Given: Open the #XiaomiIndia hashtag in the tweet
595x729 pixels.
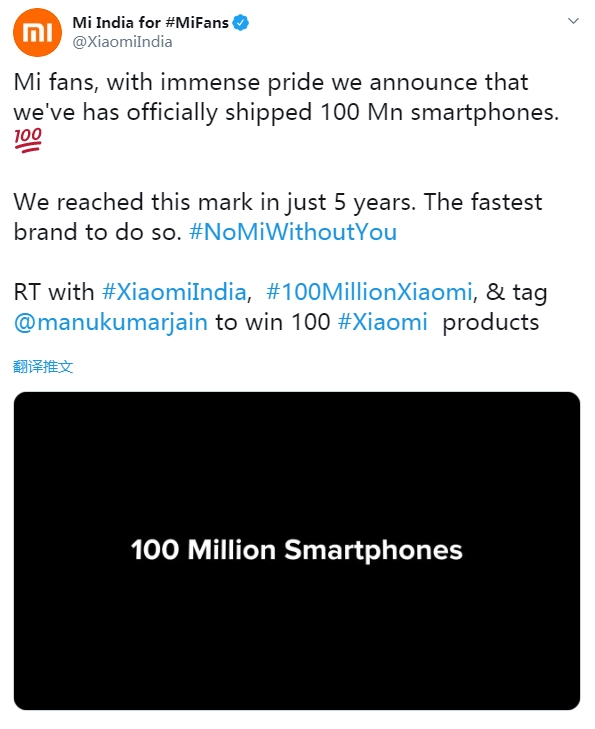Looking at the screenshot, I should (x=174, y=292).
